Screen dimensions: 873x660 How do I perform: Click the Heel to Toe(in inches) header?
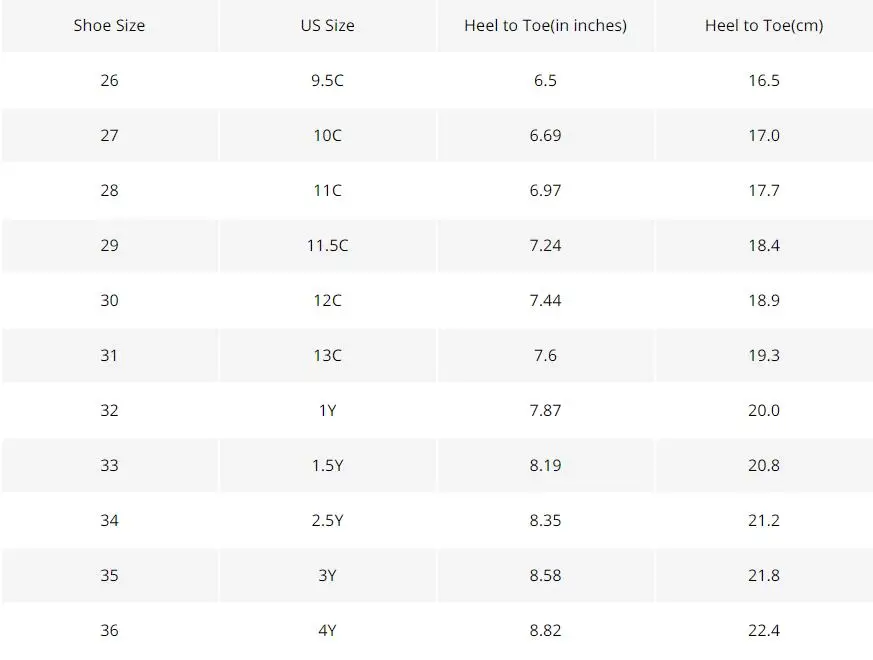[x=546, y=26]
